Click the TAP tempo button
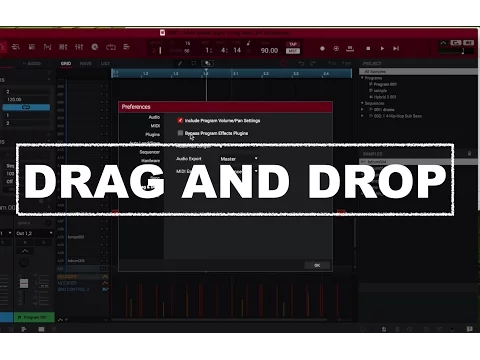This screenshot has height=360, width=480. tap(293, 44)
